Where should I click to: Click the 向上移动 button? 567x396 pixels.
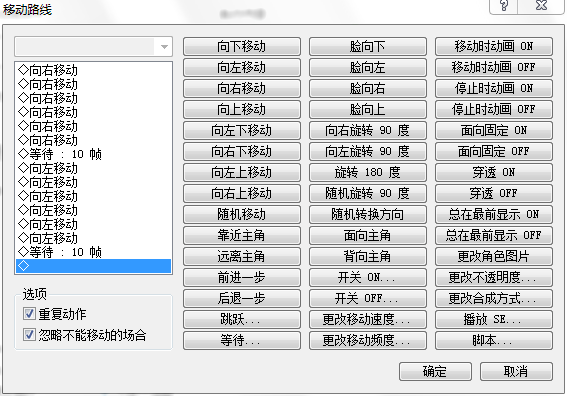[242, 109]
